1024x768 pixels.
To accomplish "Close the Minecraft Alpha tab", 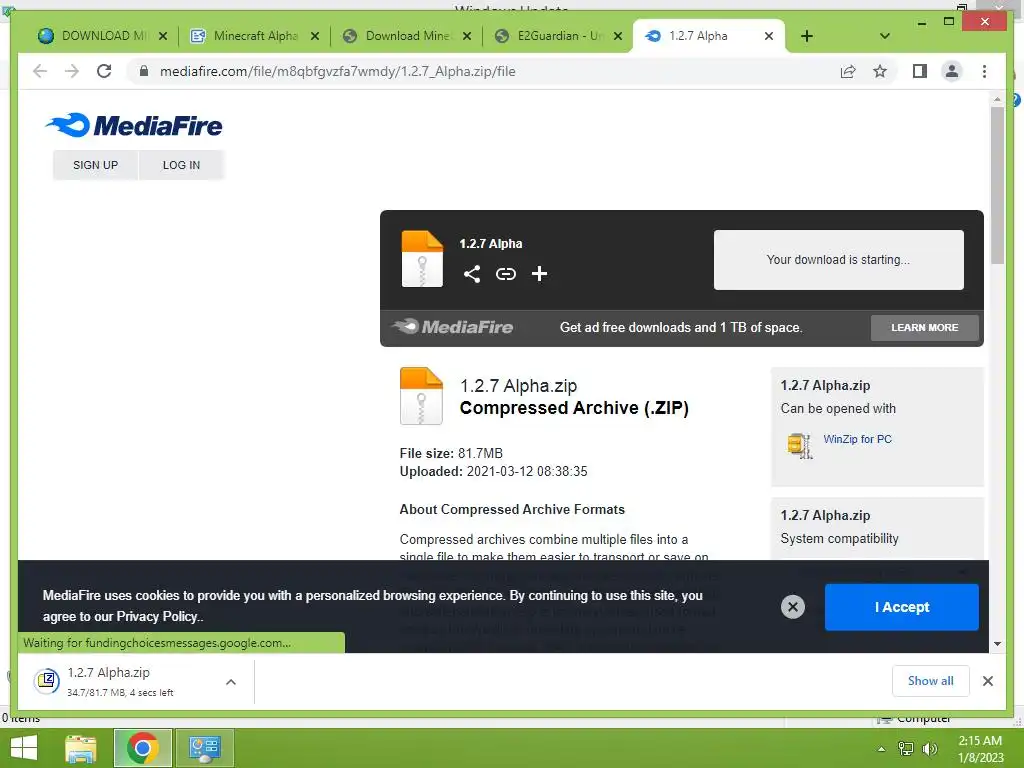I will (315, 37).
